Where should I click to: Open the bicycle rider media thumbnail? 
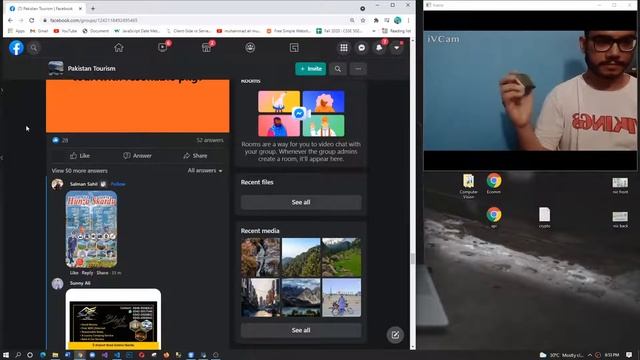pos(341,297)
